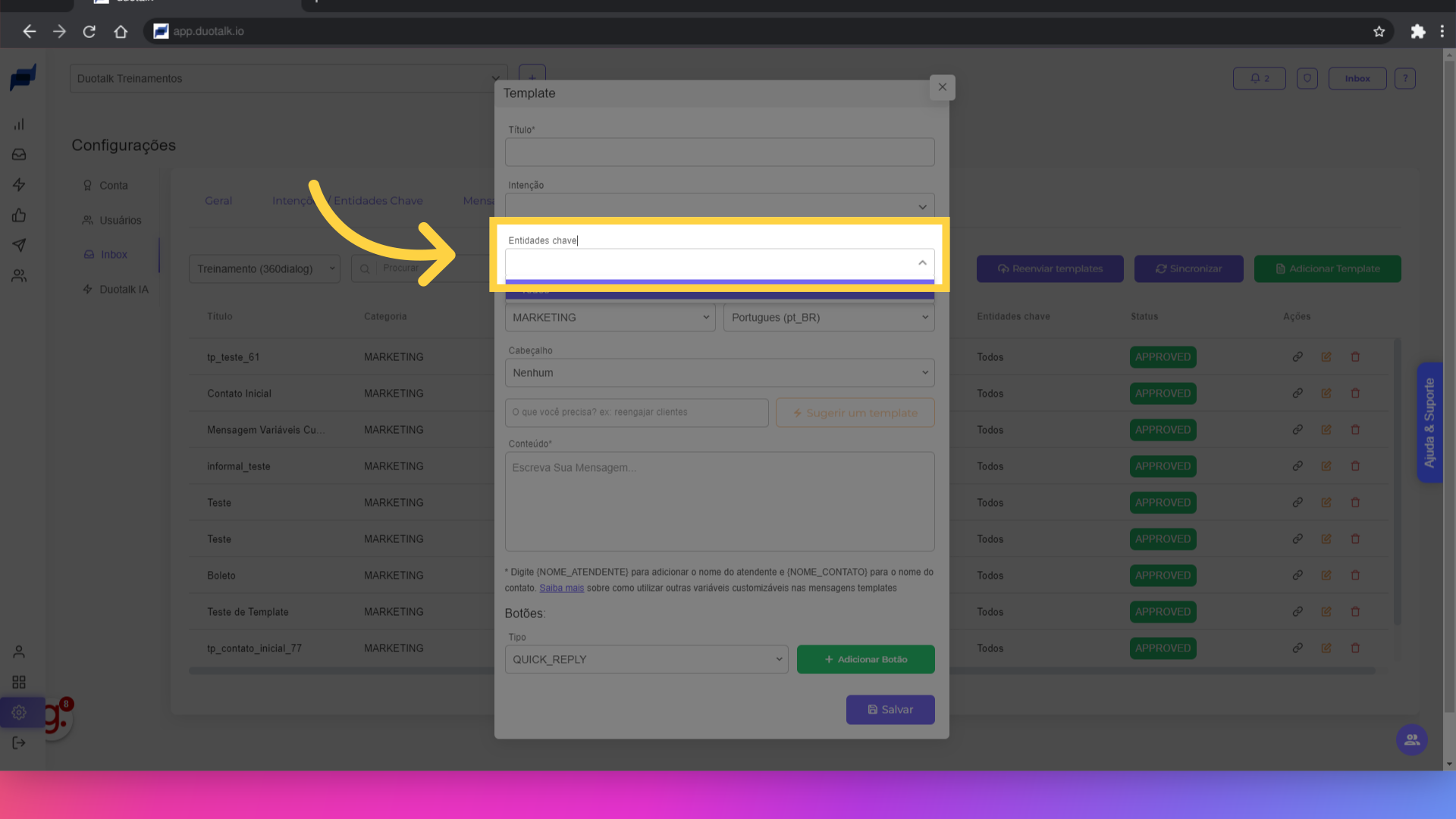Click Sugerir um template button
The width and height of the screenshot is (1456, 819).
click(x=855, y=413)
